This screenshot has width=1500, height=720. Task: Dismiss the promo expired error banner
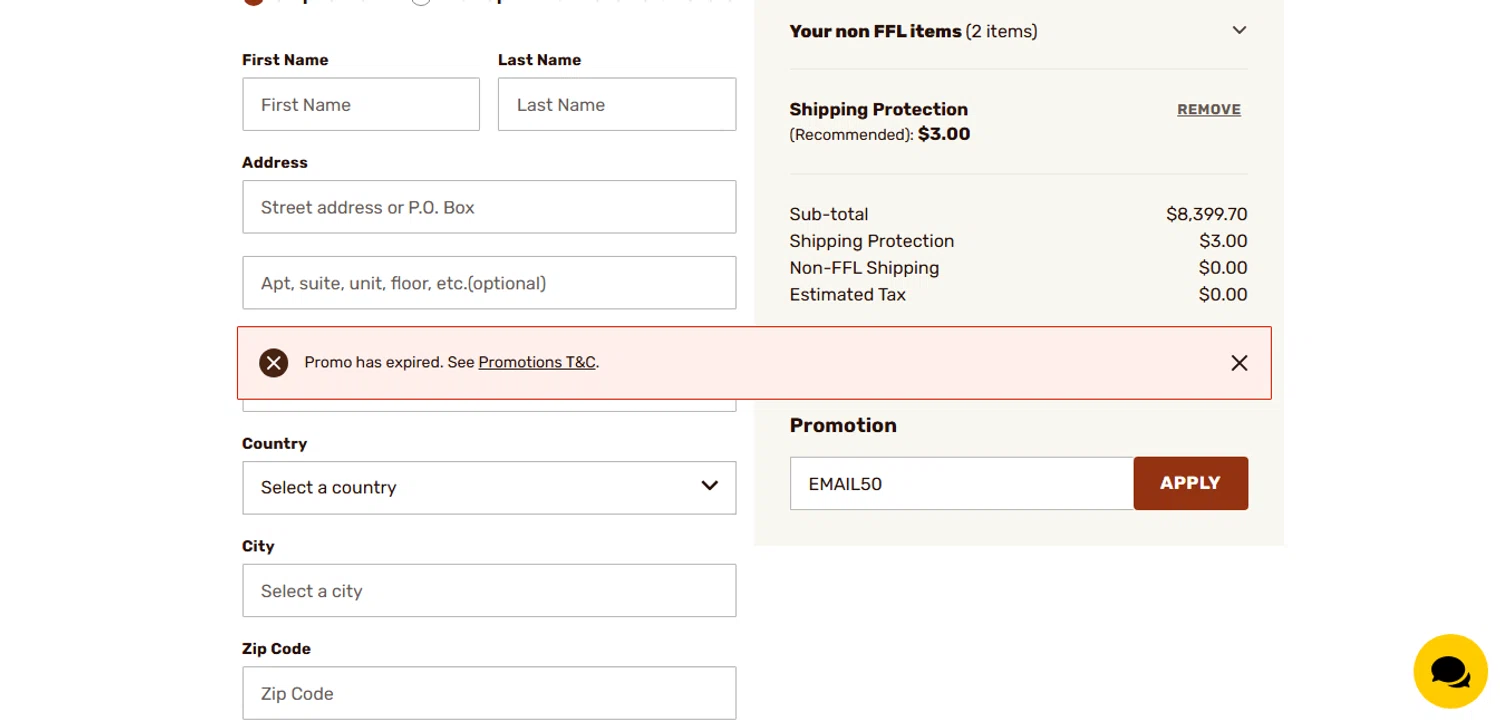point(1239,363)
